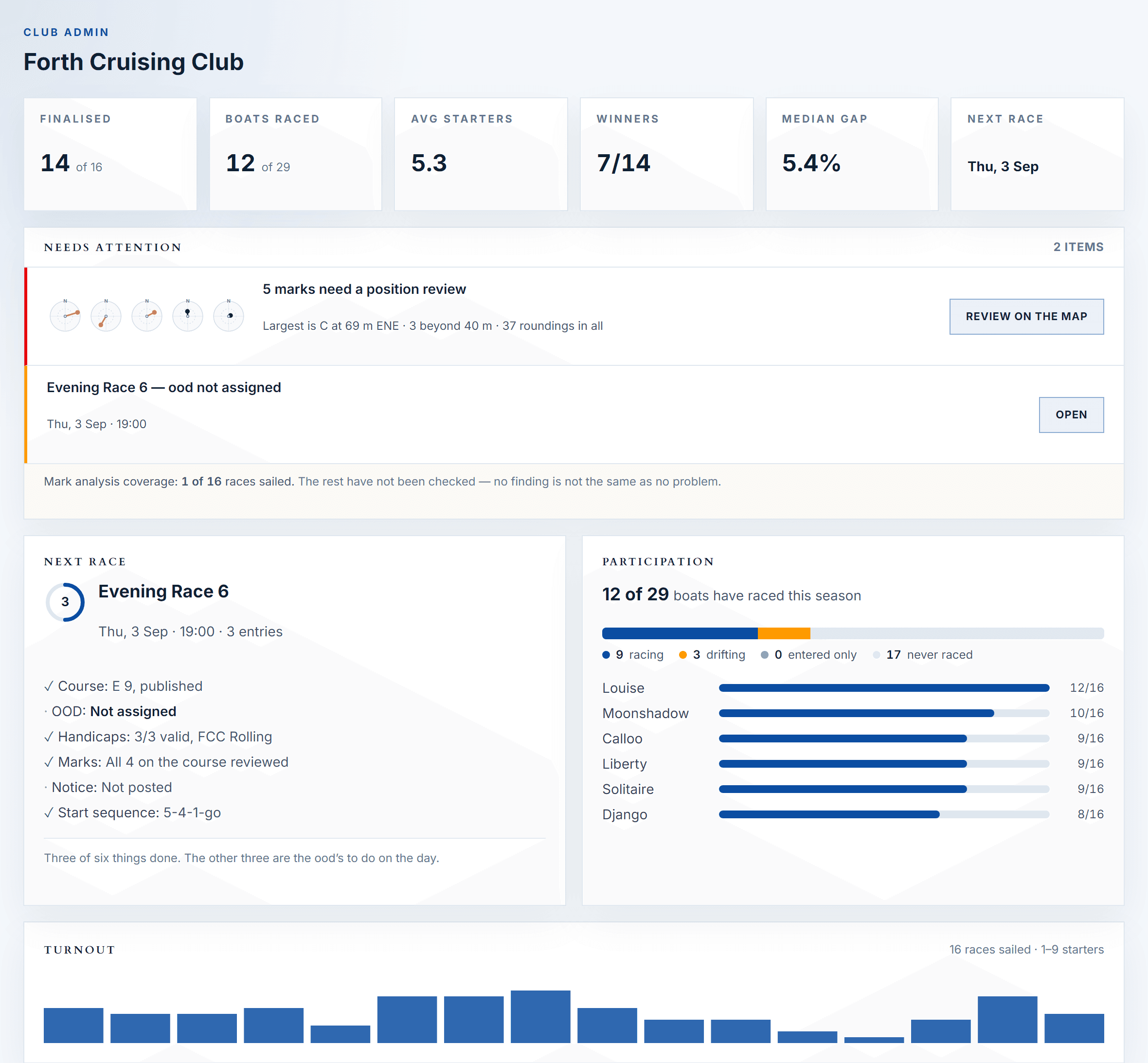Viewport: 1148px width, 1063px height.
Task: Click 'Mark analysis coverage' note
Action: tap(382, 482)
